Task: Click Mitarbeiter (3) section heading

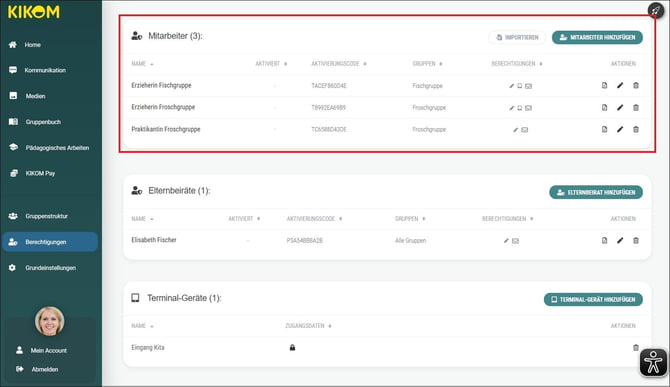Action: [x=175, y=36]
